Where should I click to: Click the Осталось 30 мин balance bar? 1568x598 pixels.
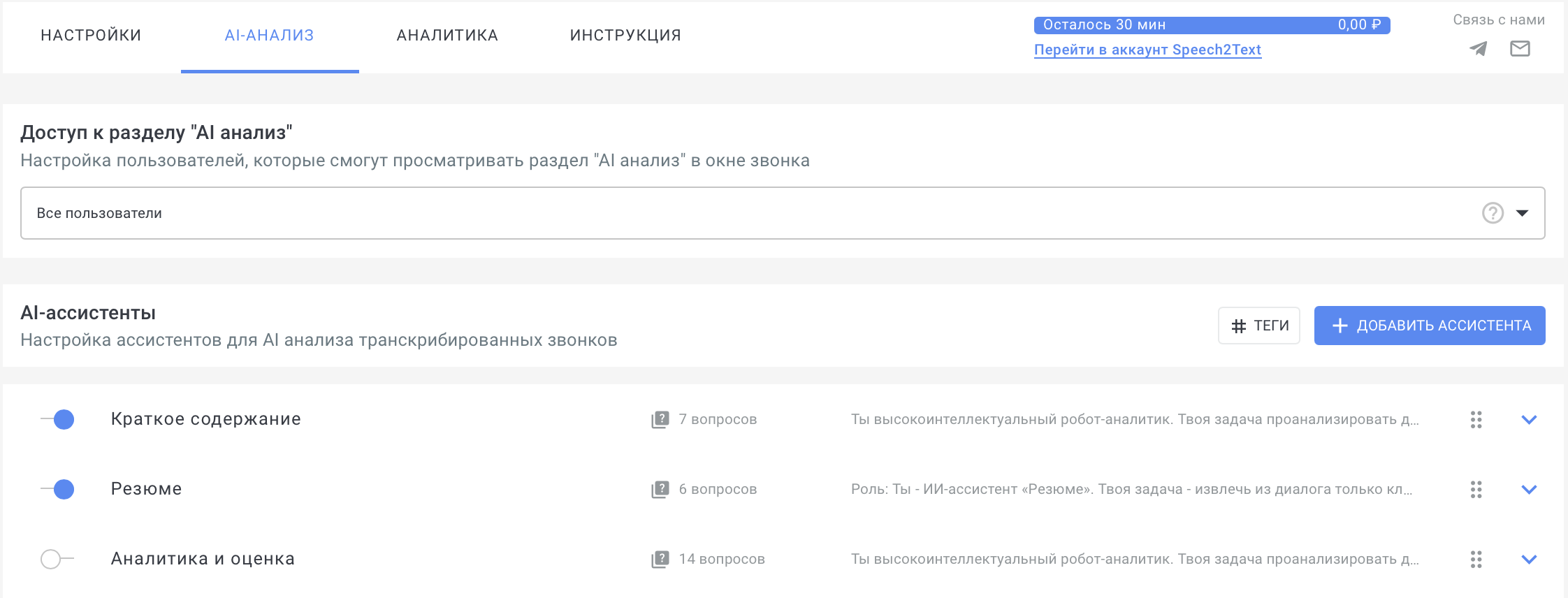click(x=1212, y=25)
